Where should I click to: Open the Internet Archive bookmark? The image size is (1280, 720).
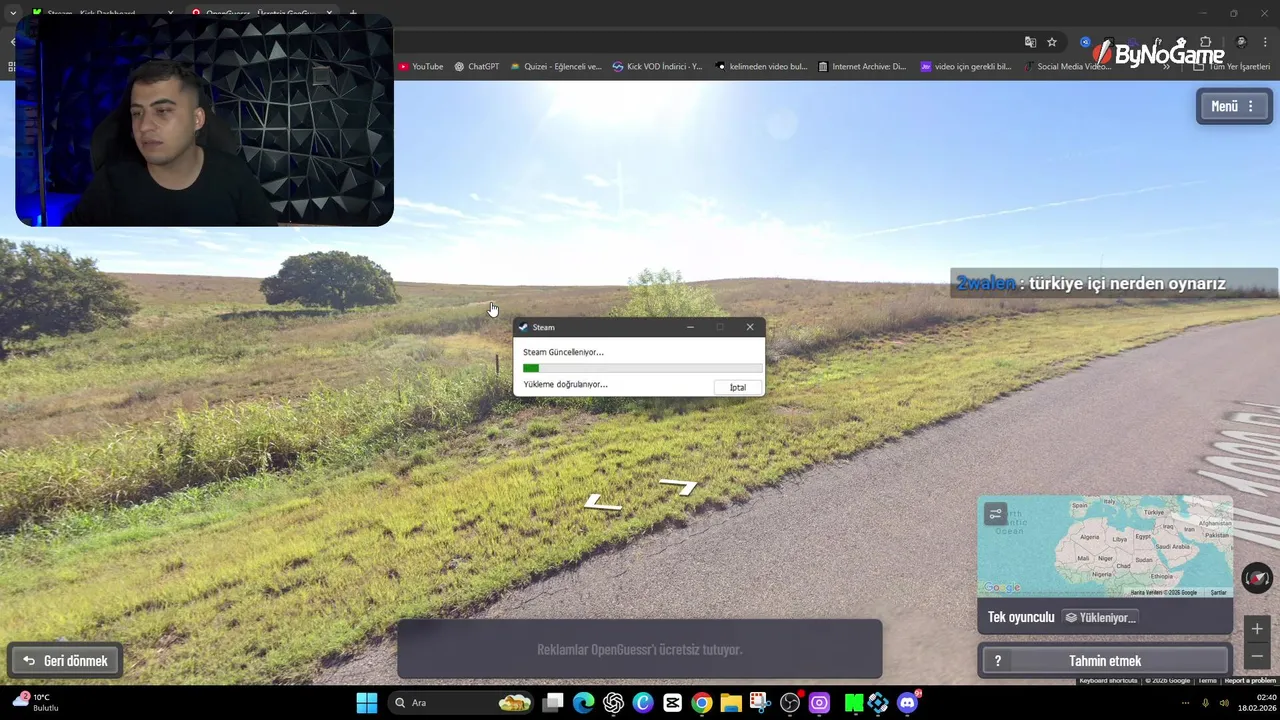click(x=862, y=67)
